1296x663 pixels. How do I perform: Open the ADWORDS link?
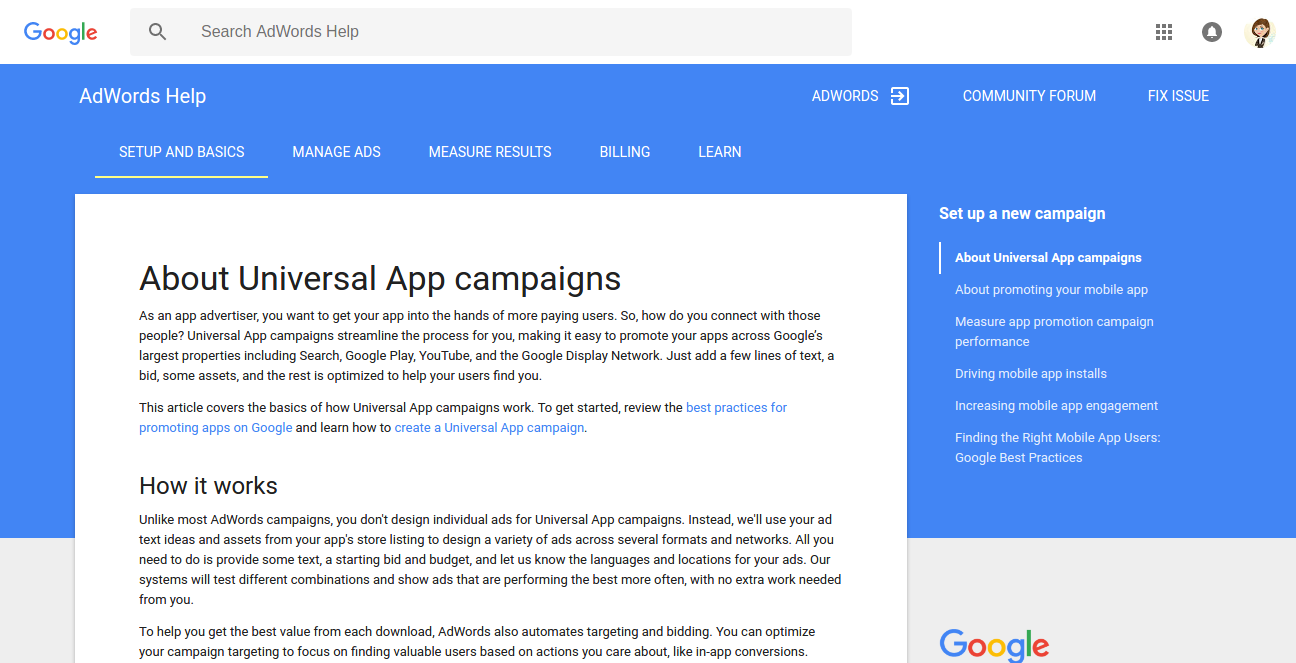(845, 96)
